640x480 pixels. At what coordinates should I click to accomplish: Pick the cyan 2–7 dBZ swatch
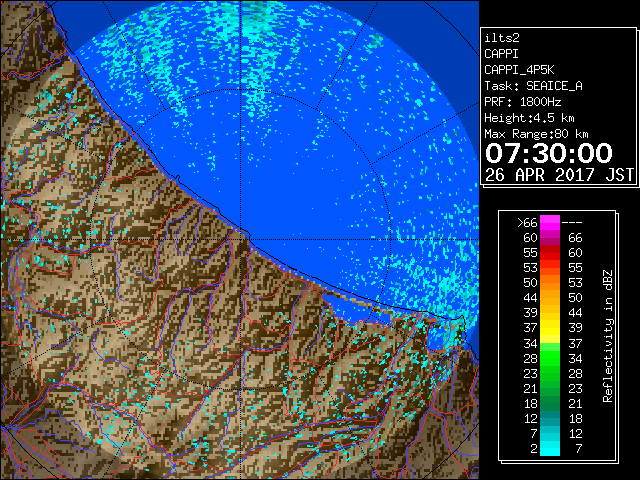[x=550, y=449]
